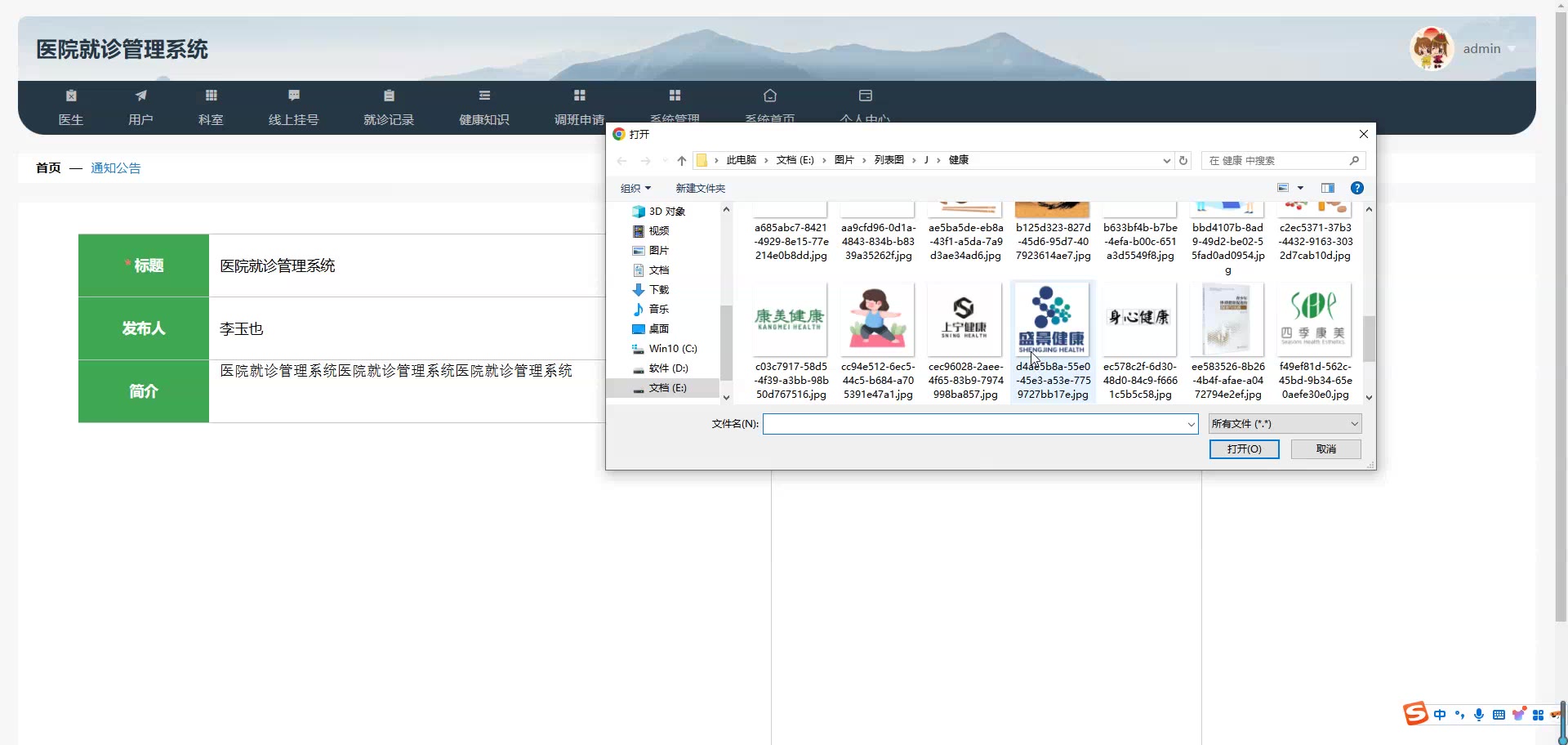
Task: Open the 所有文件 file type dropdown
Action: [1285, 424]
